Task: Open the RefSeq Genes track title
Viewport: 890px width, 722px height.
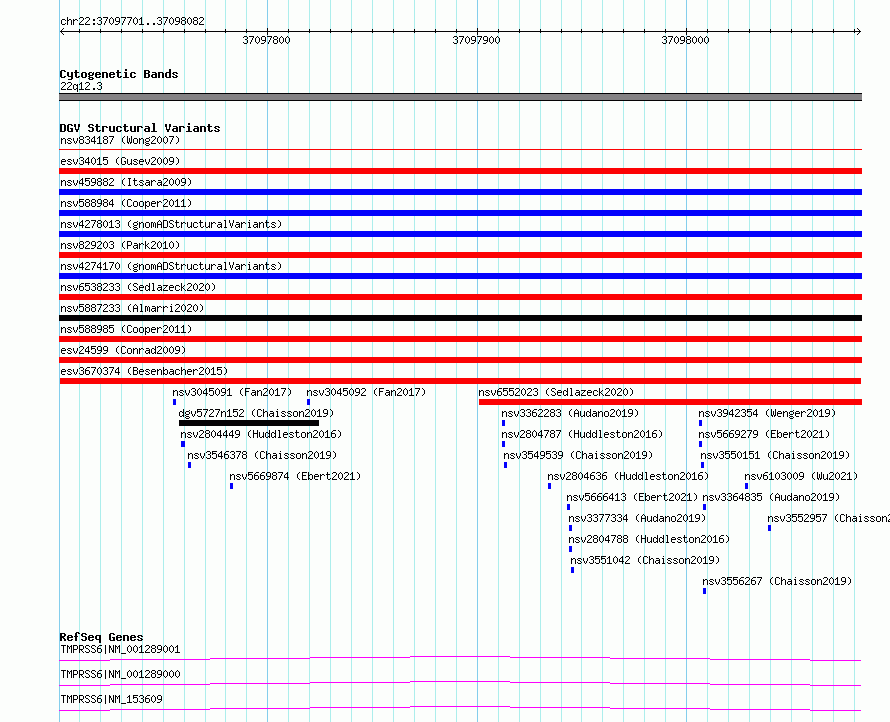Action: pyautogui.click(x=101, y=637)
